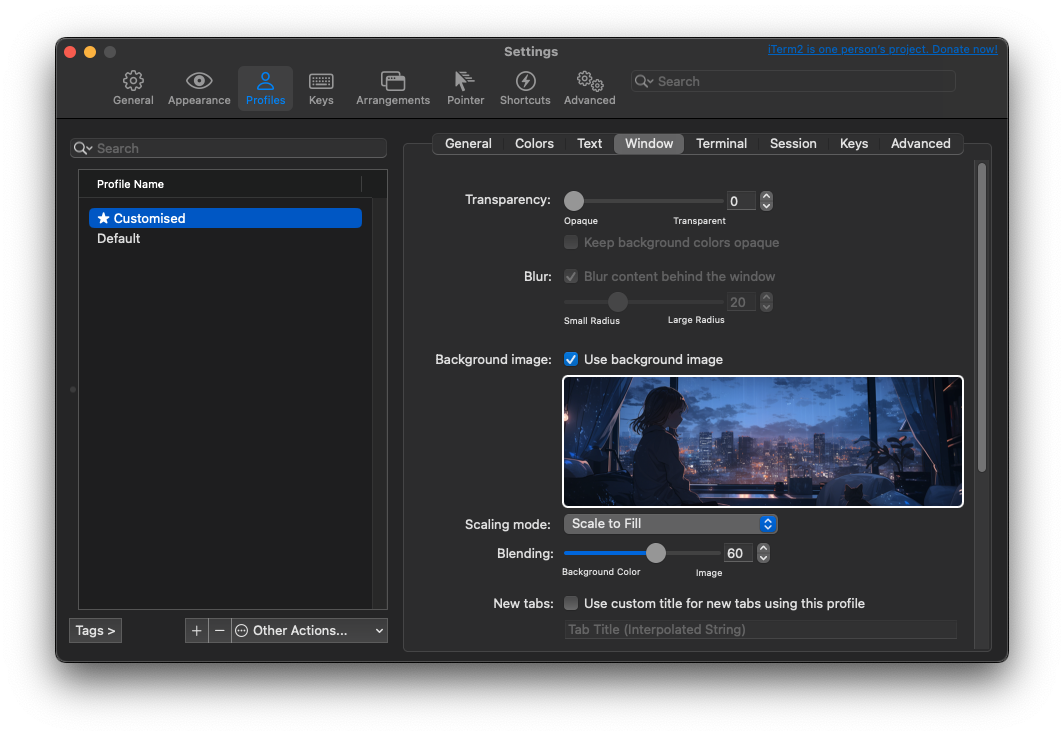Switch to the Terminal tab

[x=721, y=143]
